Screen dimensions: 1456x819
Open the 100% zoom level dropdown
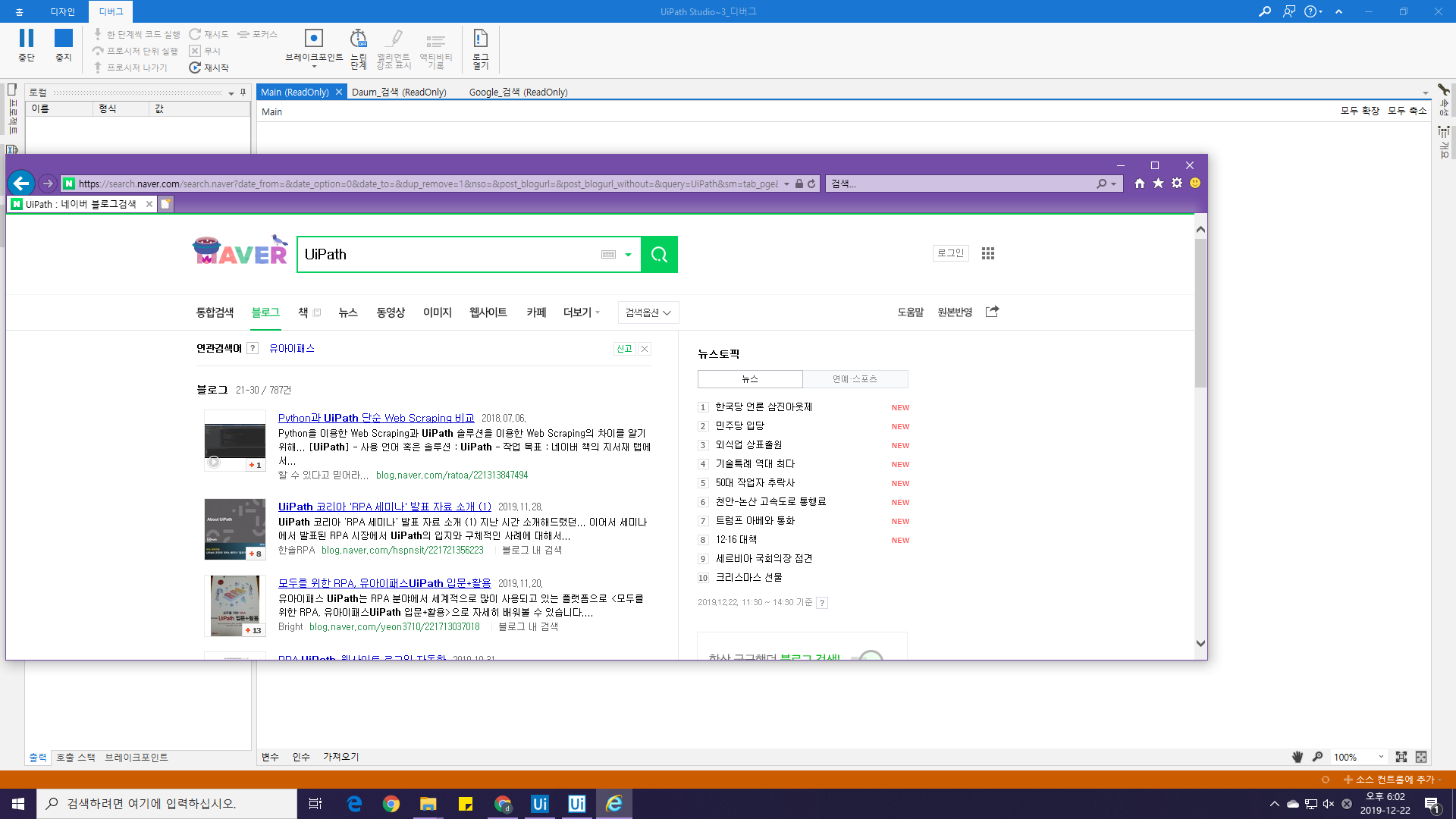[x=1381, y=757]
